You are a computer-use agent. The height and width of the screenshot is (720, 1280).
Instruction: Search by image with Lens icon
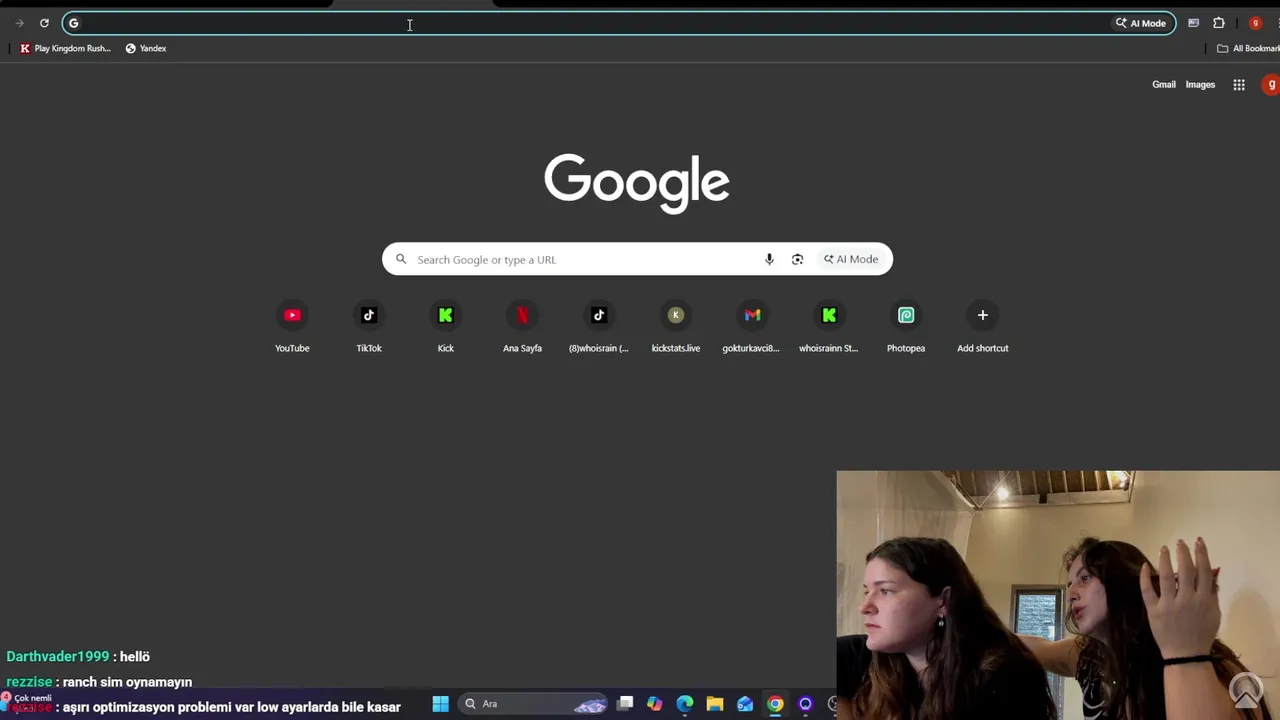coord(797,259)
